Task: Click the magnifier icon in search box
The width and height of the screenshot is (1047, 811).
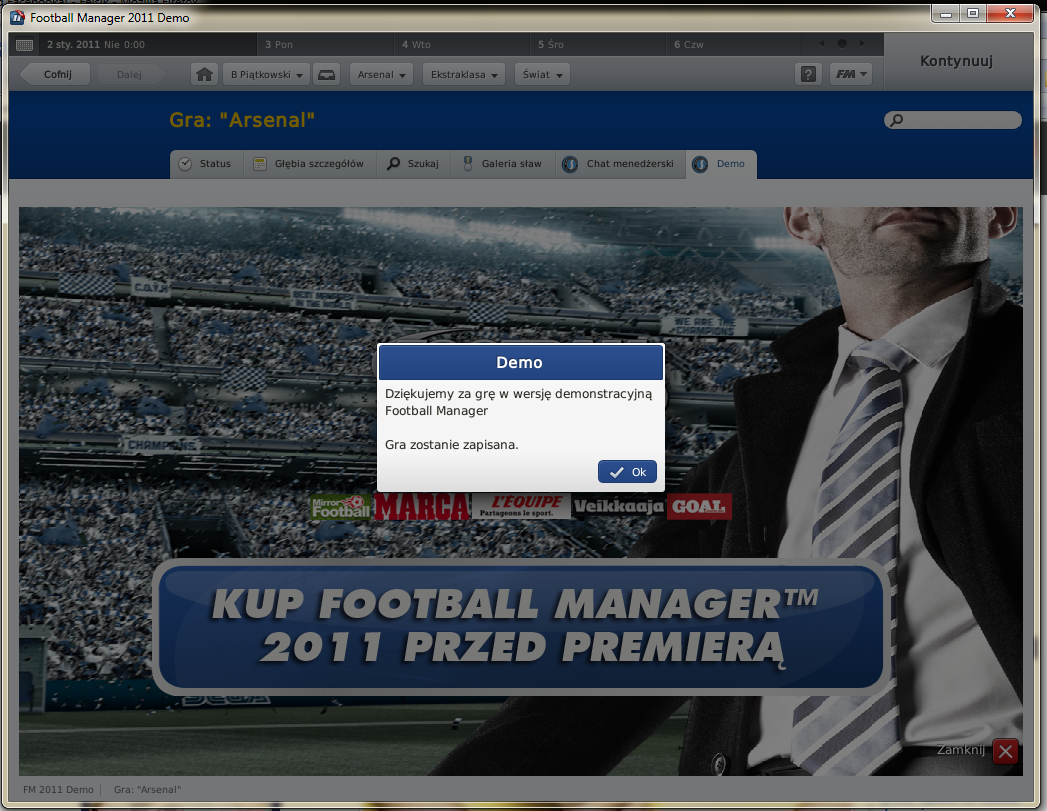Action: click(897, 120)
